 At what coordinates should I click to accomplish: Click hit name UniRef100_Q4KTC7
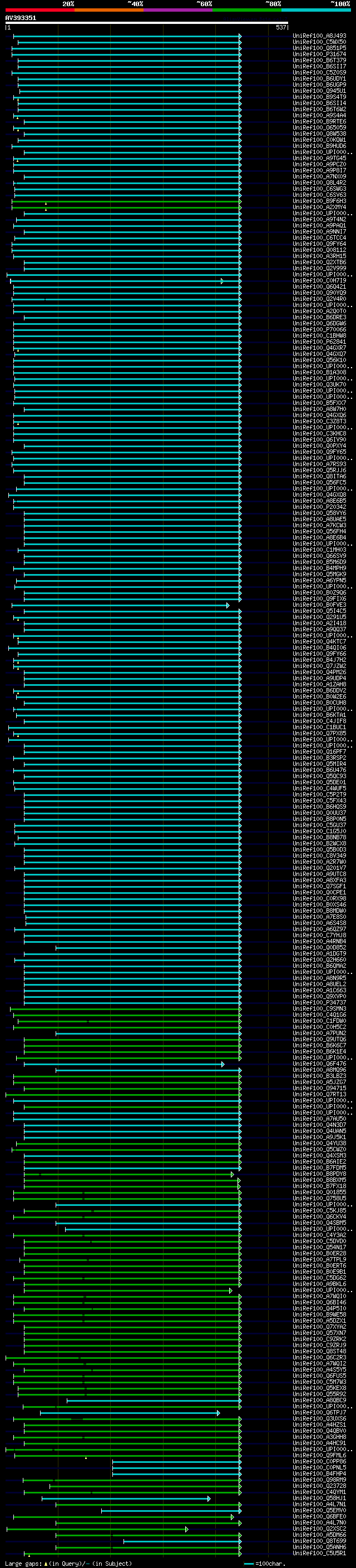tap(319, 641)
